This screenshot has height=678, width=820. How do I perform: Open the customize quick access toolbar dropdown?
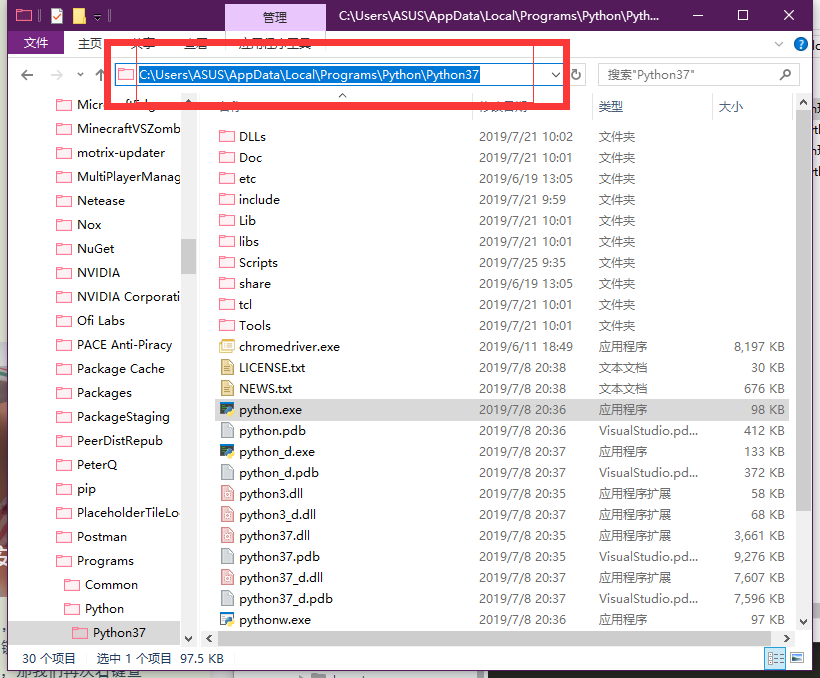click(97, 17)
